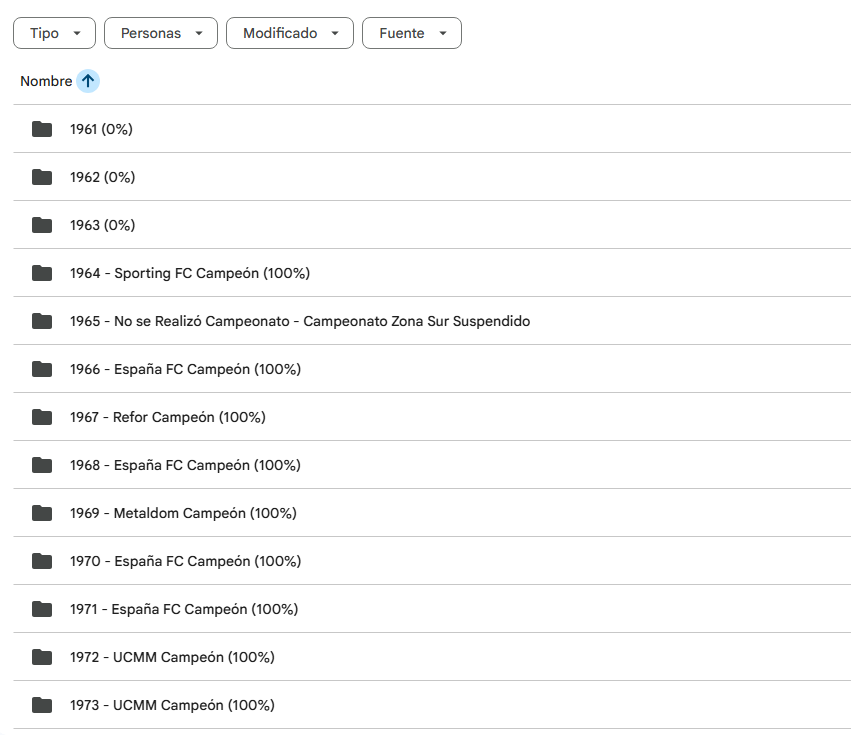The image size is (851, 735).
Task: Select '1970 - España FC Campeón (100%)' name
Action: tap(186, 561)
